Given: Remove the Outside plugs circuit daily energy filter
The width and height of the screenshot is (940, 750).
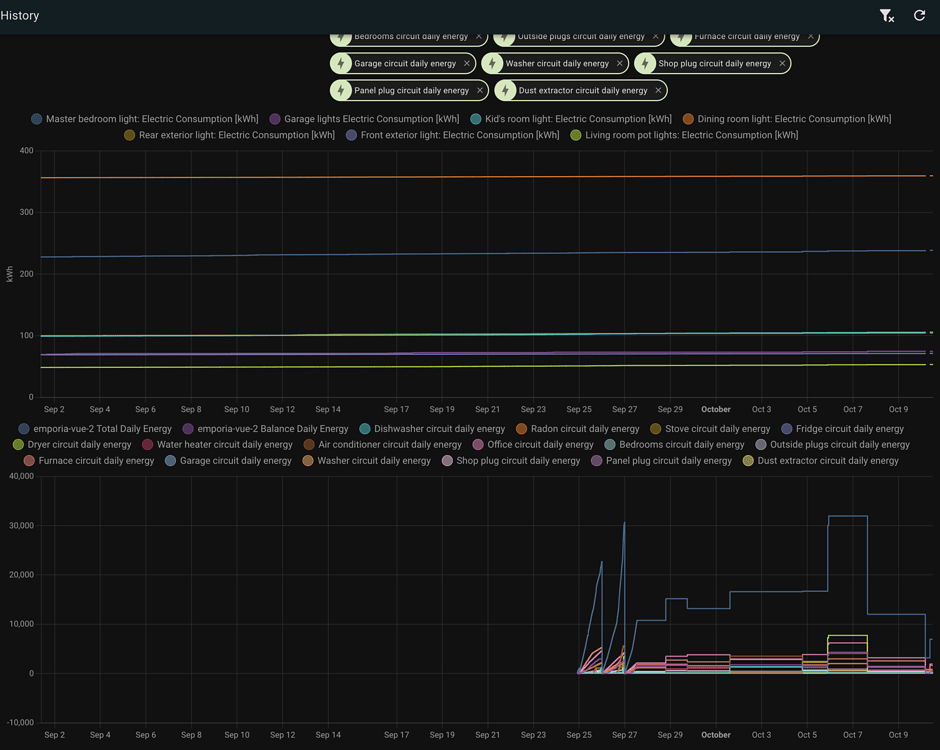Looking at the screenshot, I should (655, 36).
